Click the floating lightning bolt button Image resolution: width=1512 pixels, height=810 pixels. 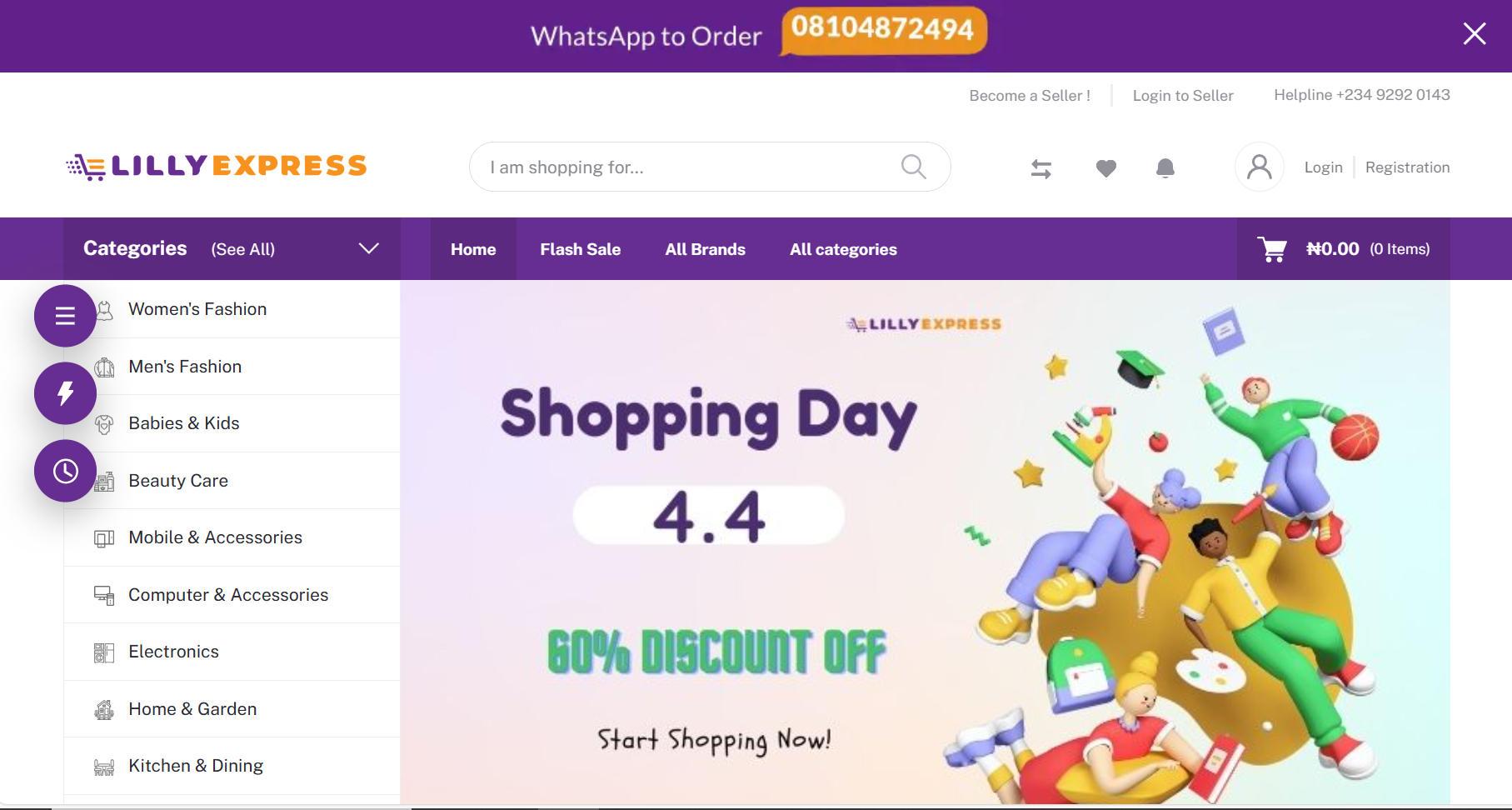[x=65, y=393]
